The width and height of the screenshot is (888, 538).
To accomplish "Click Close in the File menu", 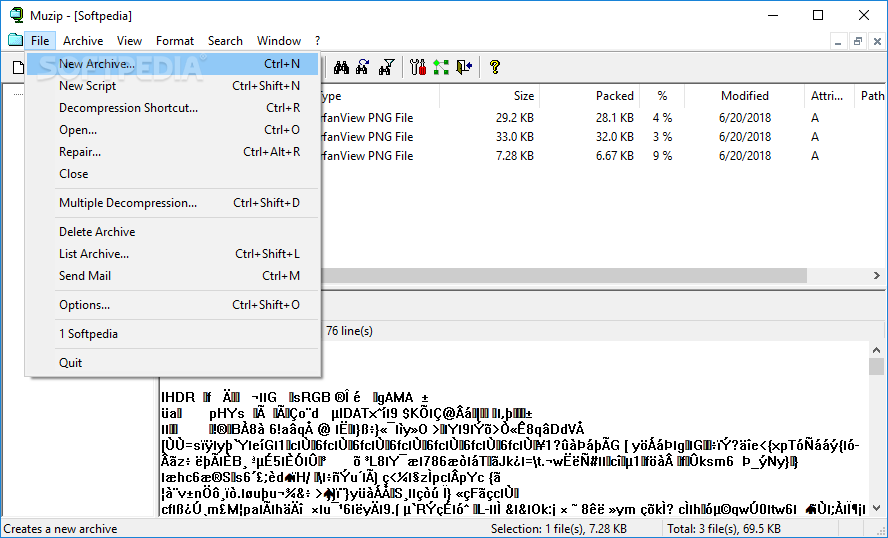I will click(x=173, y=174).
